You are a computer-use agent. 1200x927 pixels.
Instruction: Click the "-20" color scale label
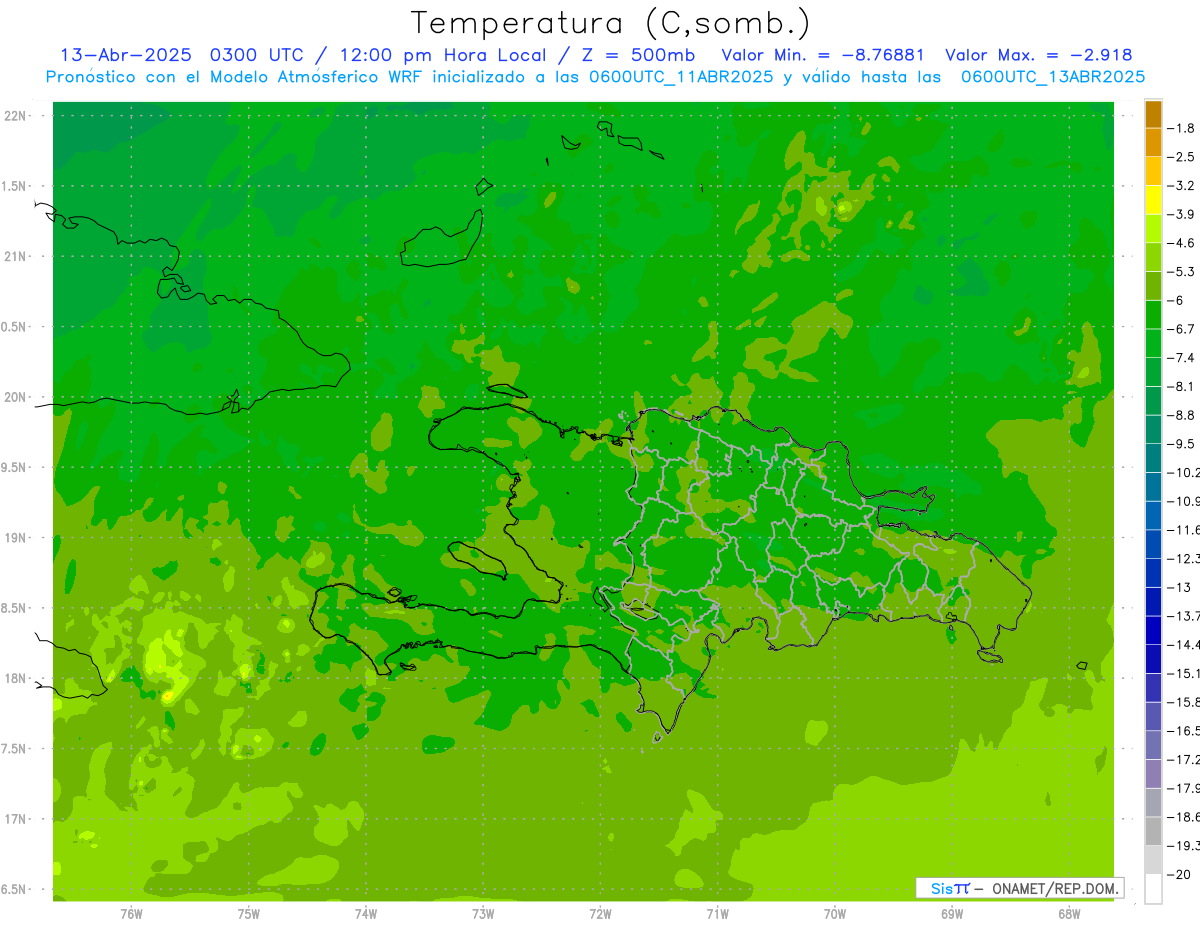click(x=1179, y=874)
